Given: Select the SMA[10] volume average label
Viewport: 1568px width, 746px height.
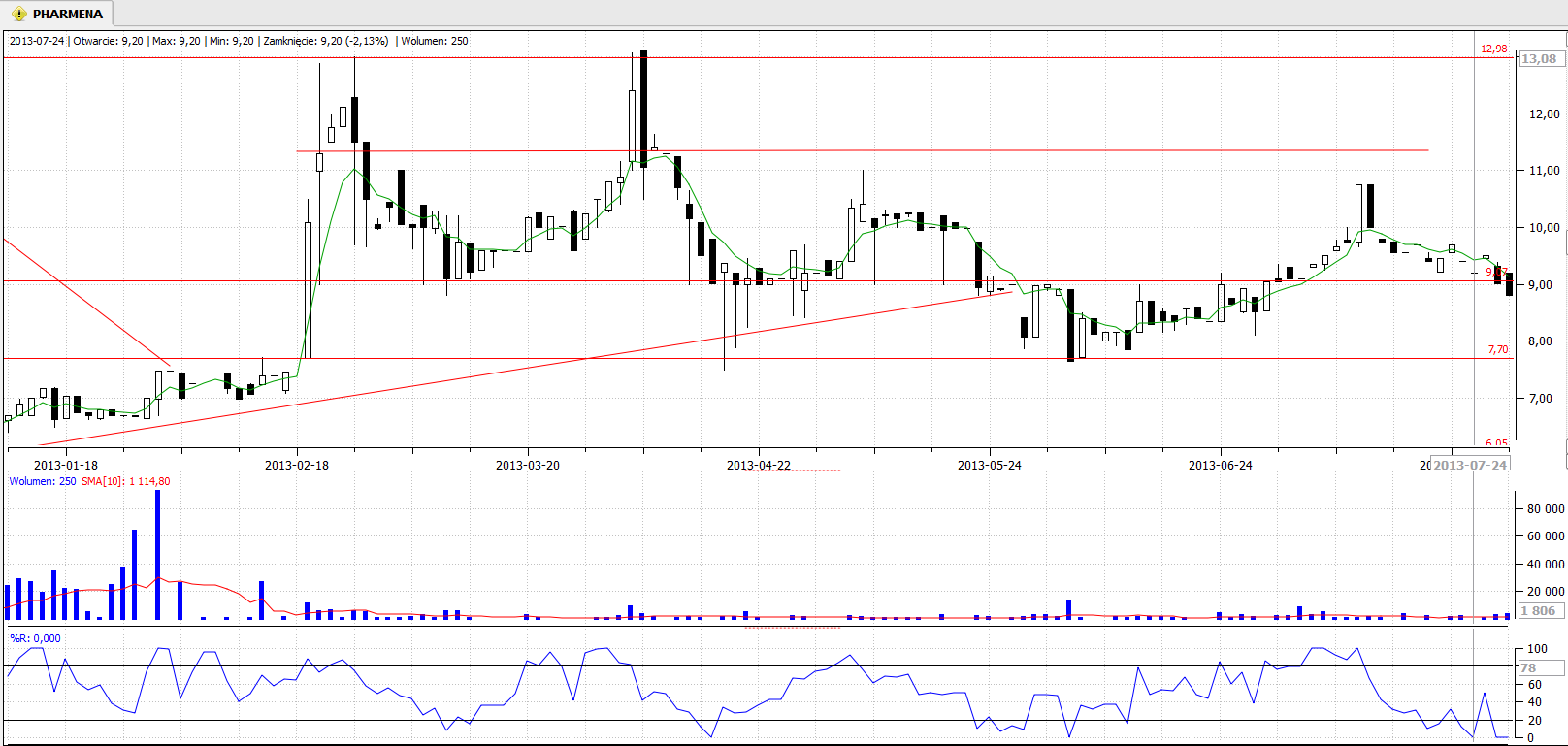Looking at the screenshot, I should click(125, 482).
